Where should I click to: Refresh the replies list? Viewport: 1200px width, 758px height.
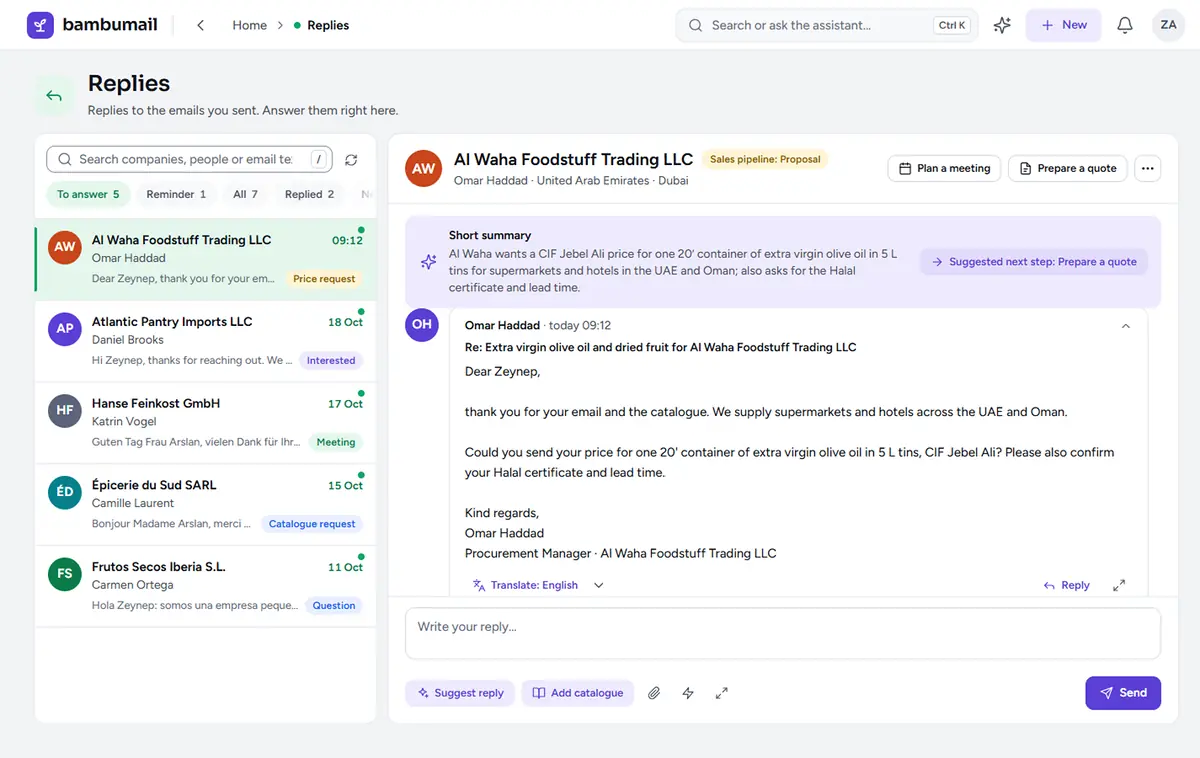[x=351, y=160]
